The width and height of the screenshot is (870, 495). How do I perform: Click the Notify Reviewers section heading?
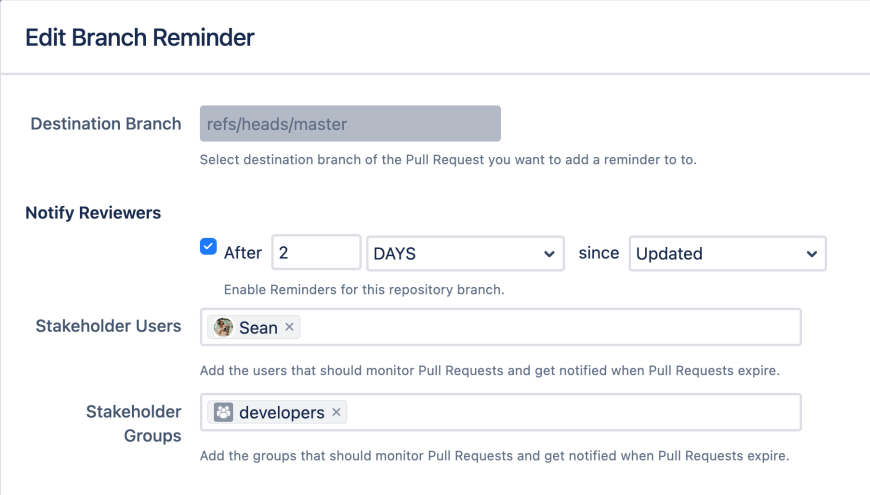point(93,212)
